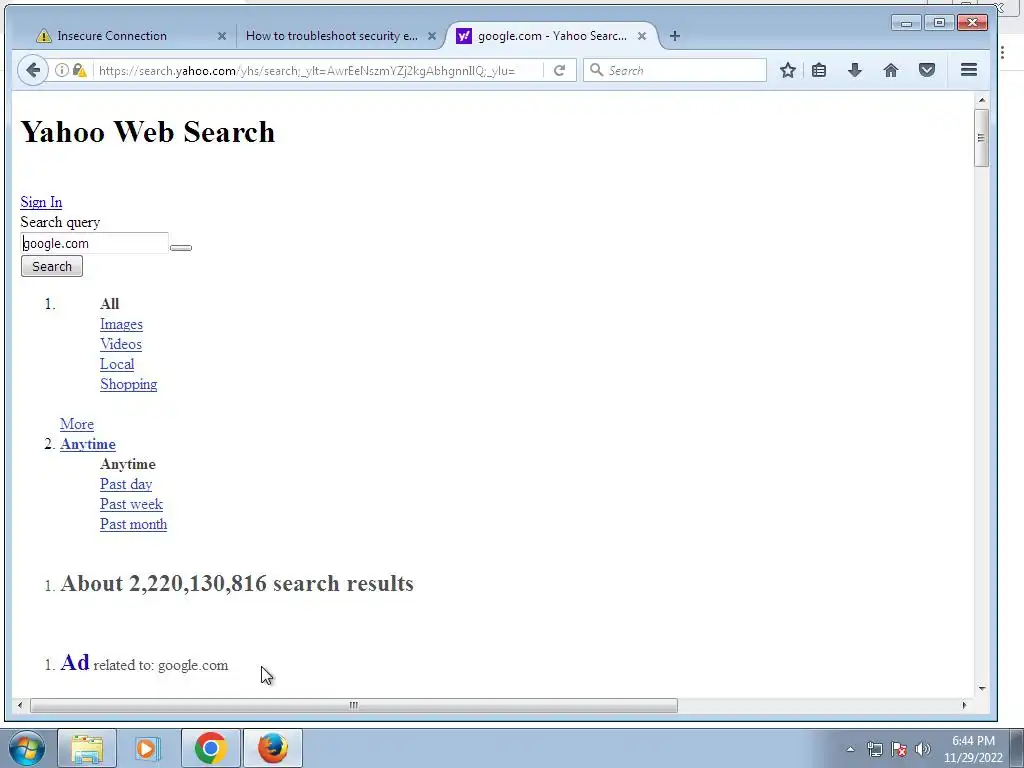Open the Sign In link

(x=41, y=202)
